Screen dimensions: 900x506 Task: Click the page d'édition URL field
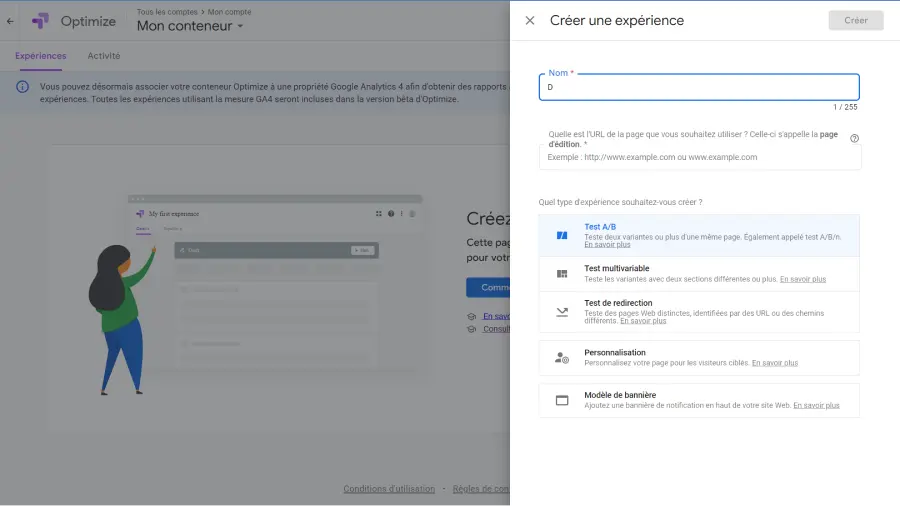pyautogui.click(x=700, y=157)
